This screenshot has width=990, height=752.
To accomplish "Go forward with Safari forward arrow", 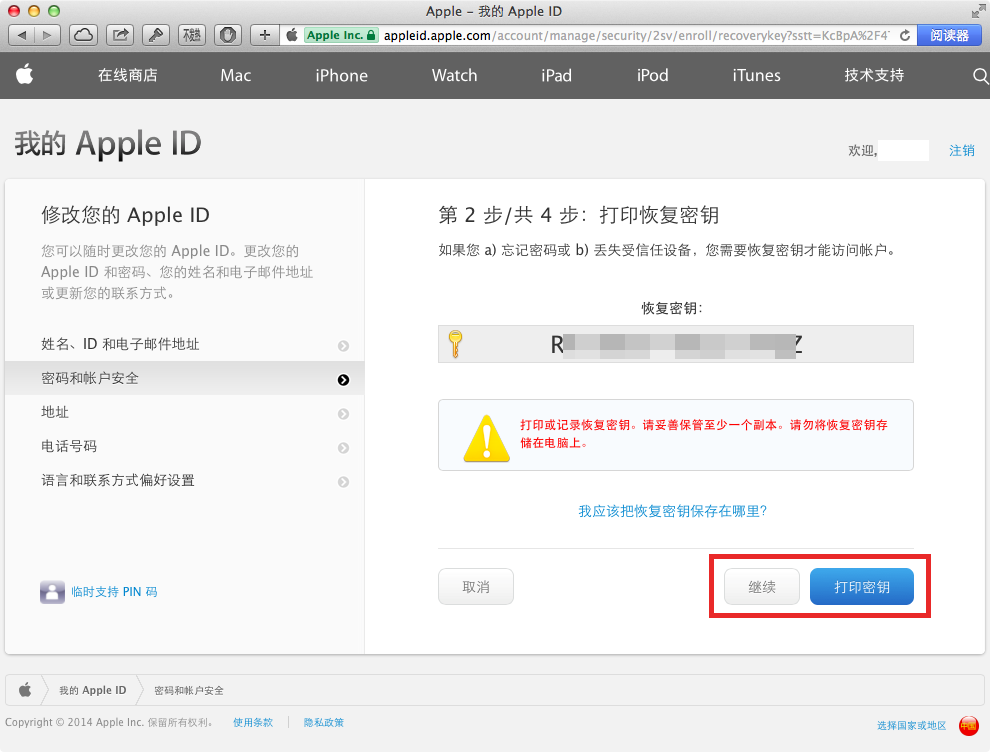I will click(x=47, y=35).
